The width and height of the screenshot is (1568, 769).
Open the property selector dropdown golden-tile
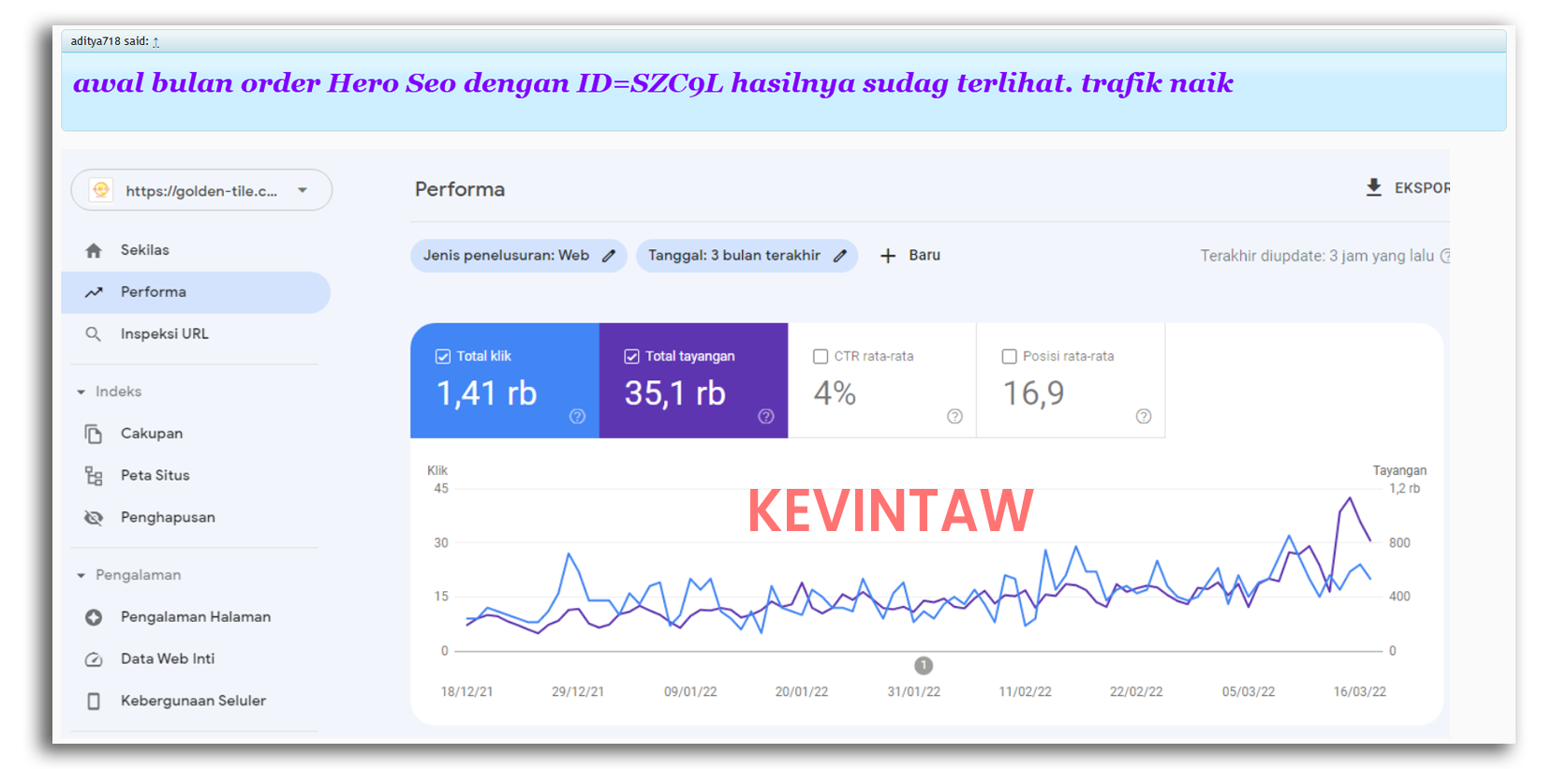pos(201,190)
